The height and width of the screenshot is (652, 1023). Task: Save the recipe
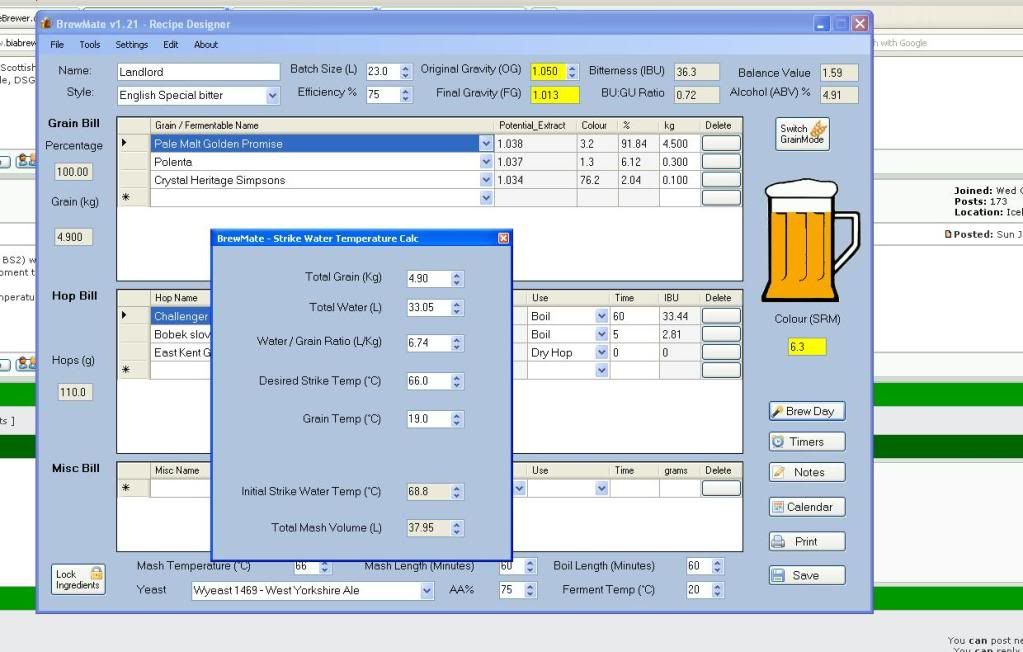[x=807, y=575]
